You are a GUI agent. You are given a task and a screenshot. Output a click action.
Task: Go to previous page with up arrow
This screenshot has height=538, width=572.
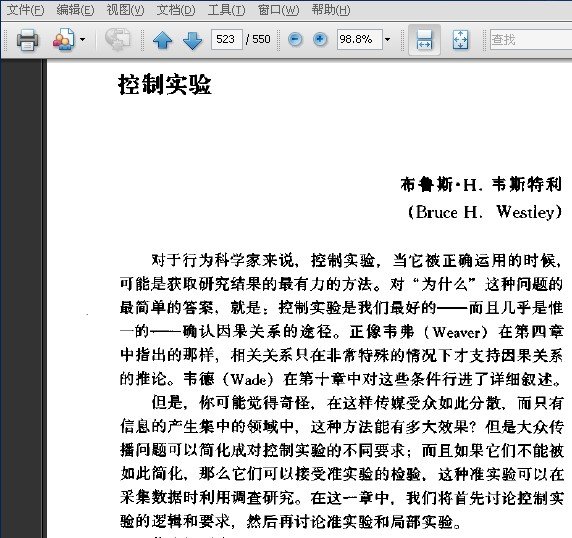point(163,39)
